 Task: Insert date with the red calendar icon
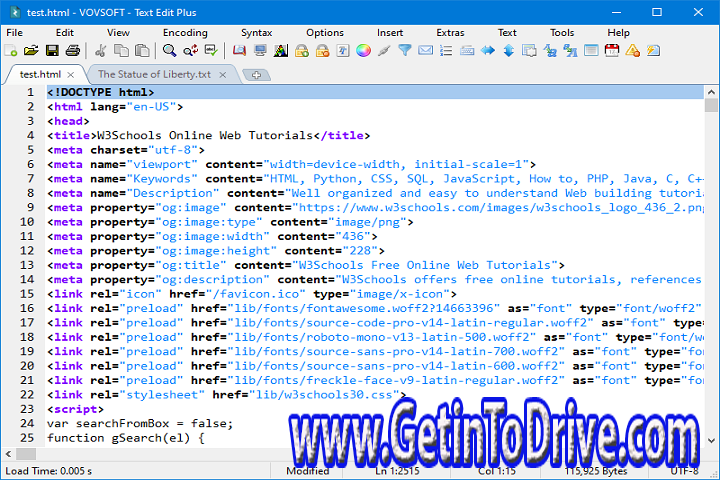point(612,51)
